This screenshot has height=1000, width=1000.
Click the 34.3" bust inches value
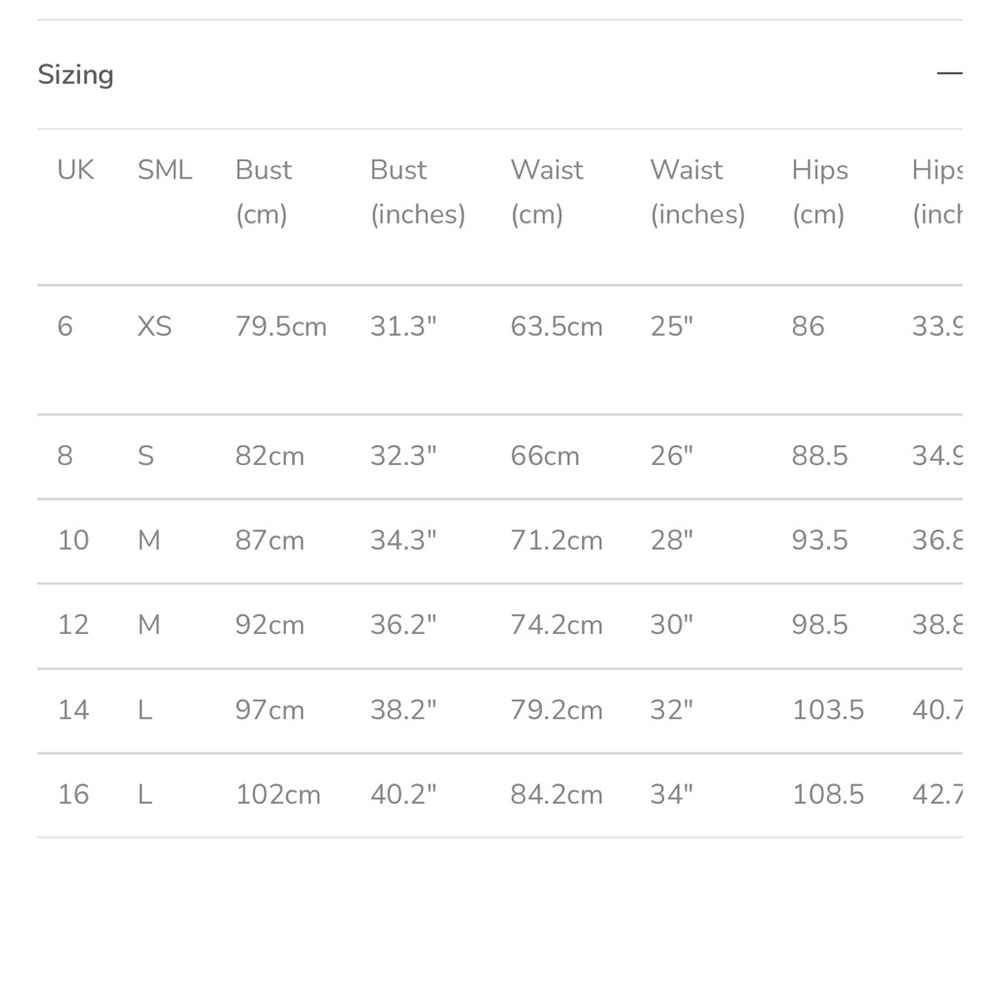click(403, 540)
